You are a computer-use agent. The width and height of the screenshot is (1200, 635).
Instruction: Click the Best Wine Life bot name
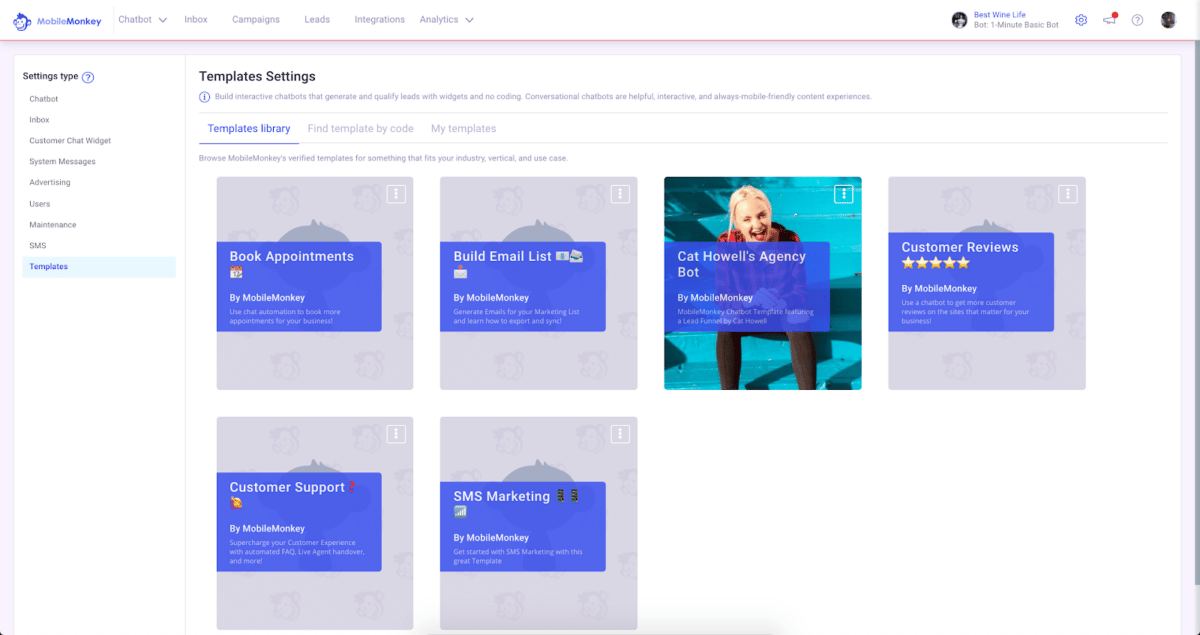coord(998,15)
